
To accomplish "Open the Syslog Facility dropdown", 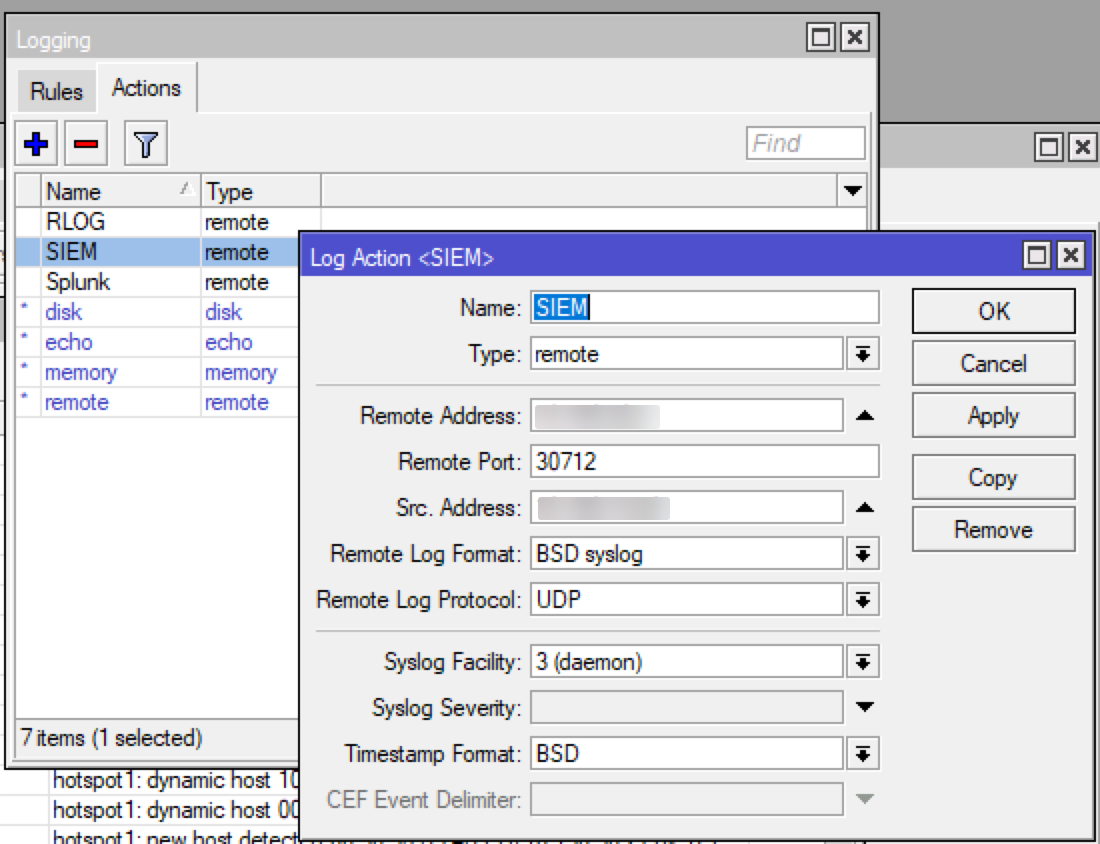I will 863,662.
